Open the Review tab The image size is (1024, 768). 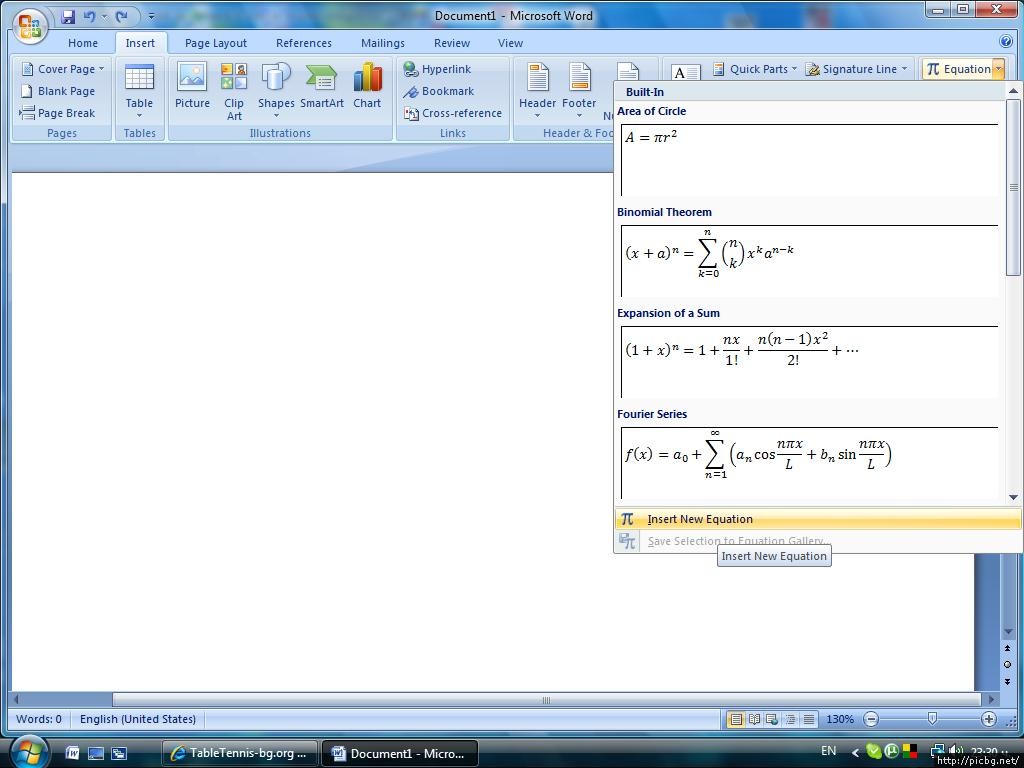point(452,43)
